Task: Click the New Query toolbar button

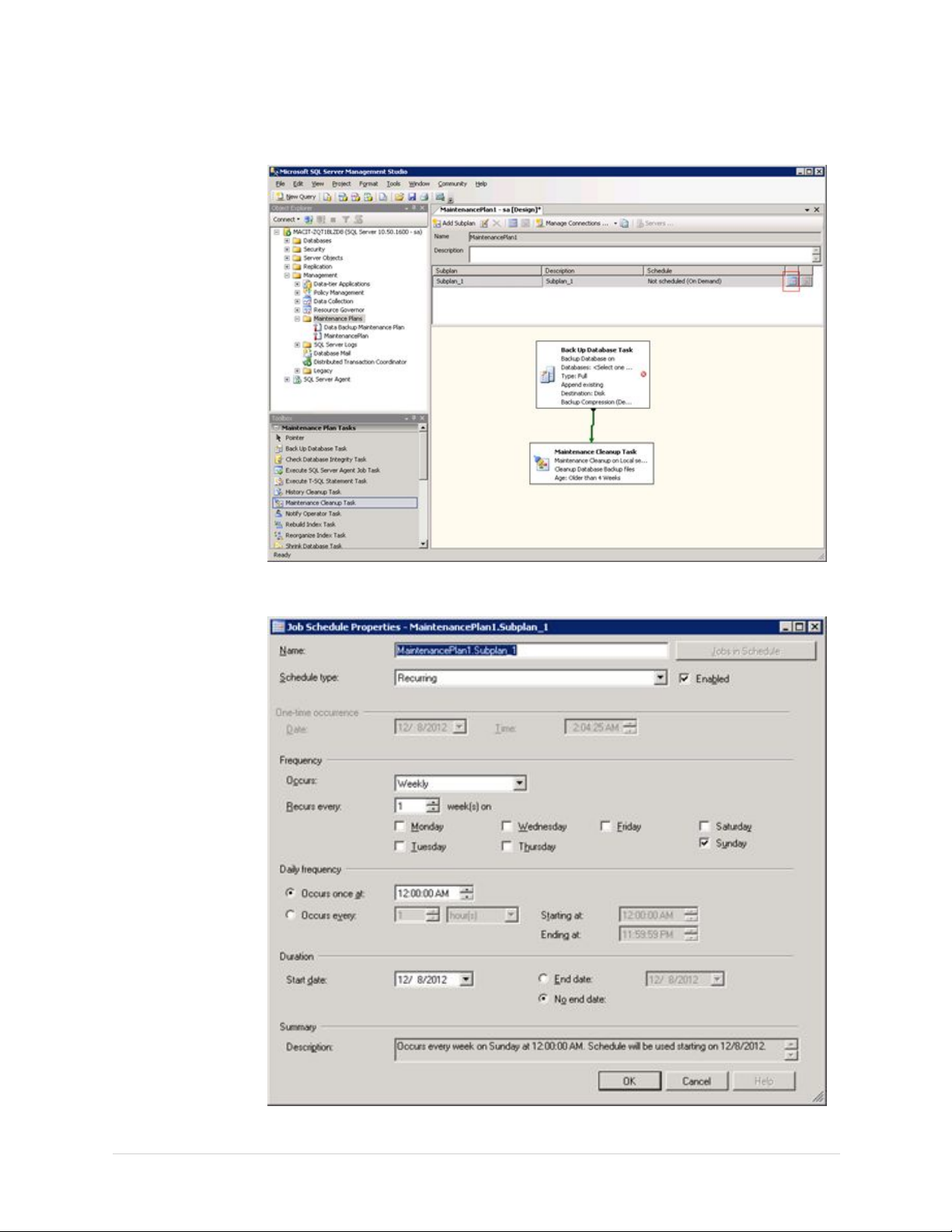Action: 295,197
